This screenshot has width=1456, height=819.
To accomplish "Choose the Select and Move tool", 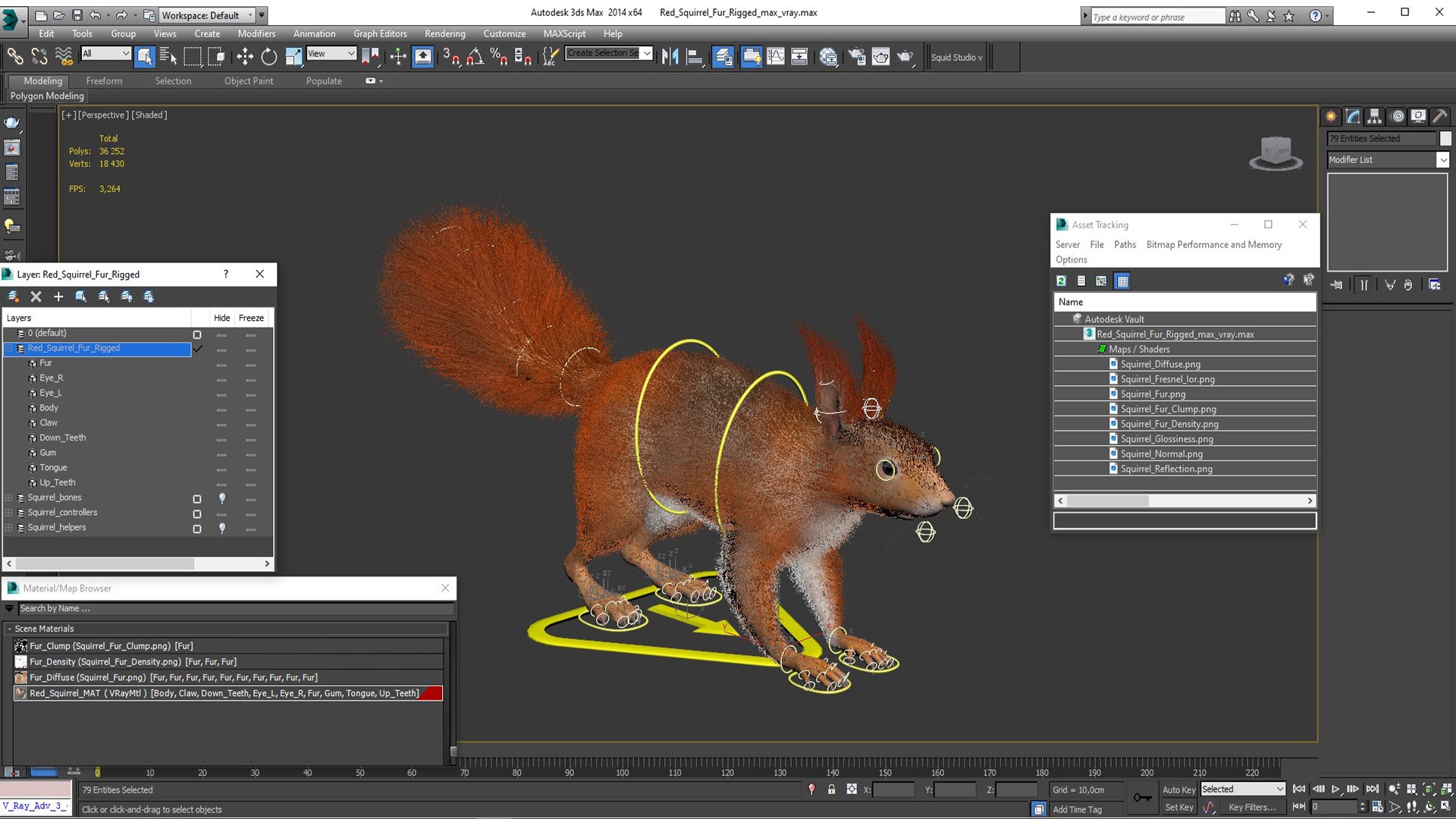I will click(244, 56).
